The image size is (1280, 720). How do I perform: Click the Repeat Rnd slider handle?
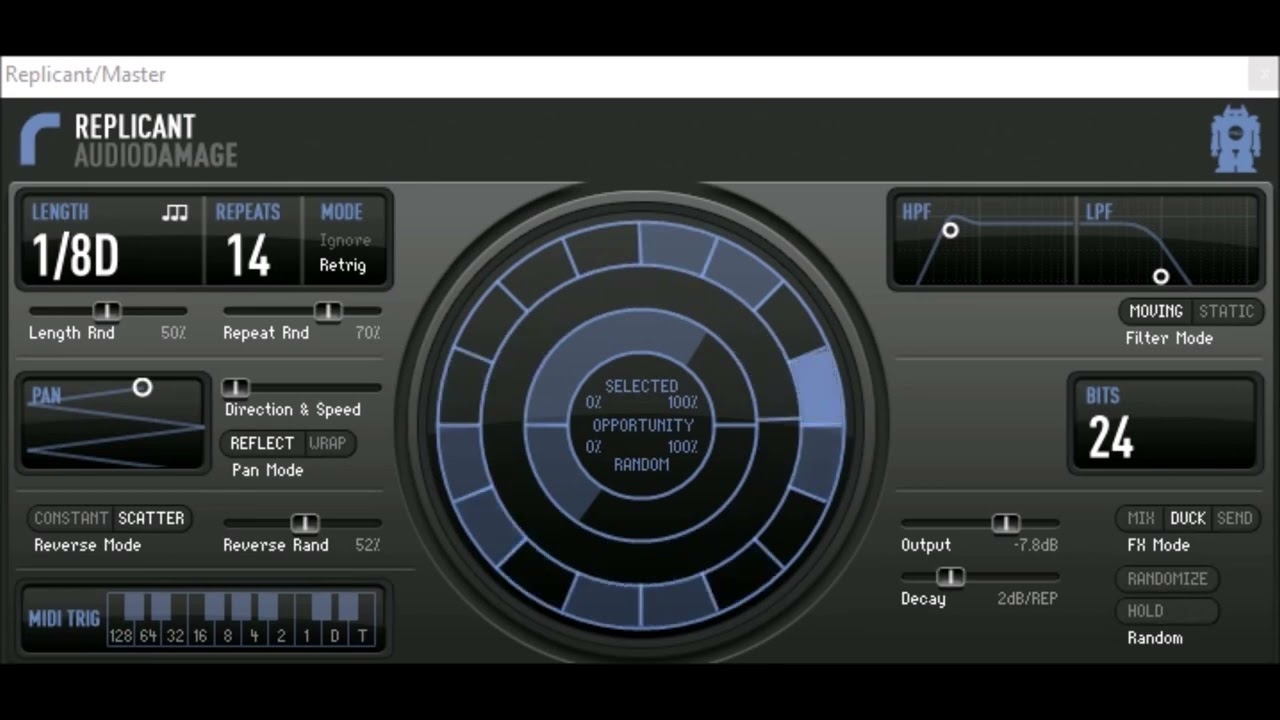pos(327,311)
